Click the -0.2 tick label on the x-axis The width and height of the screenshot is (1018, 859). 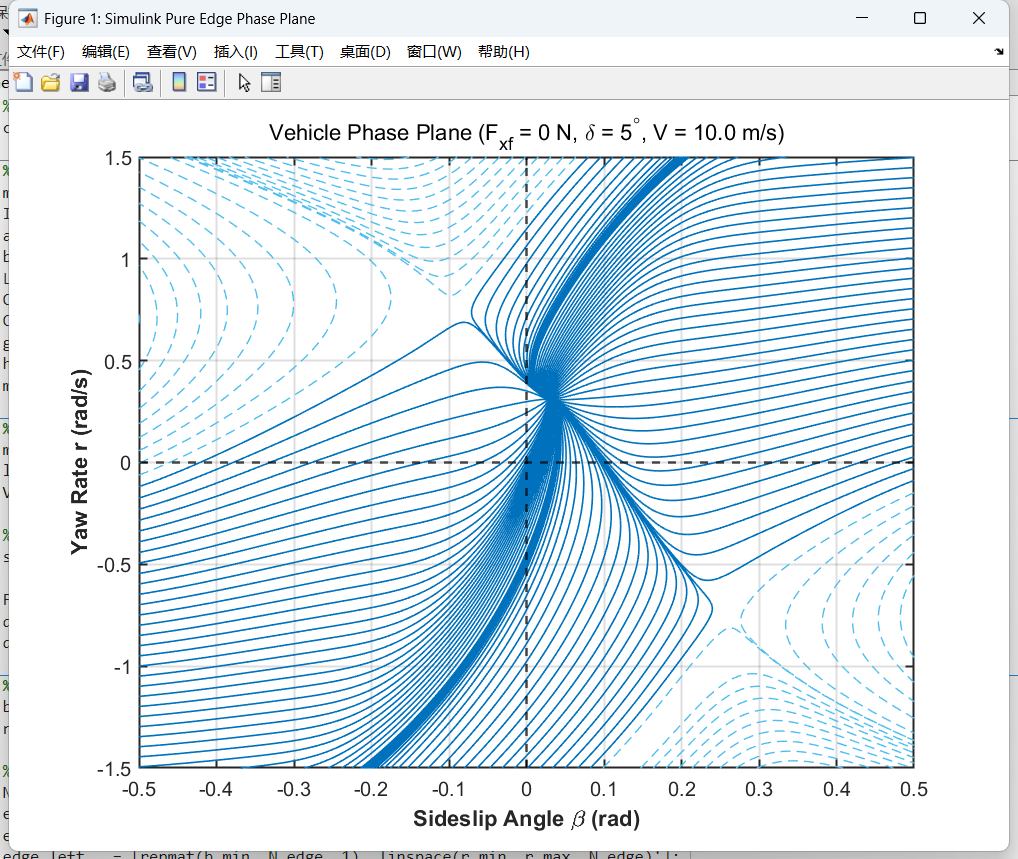[371, 790]
